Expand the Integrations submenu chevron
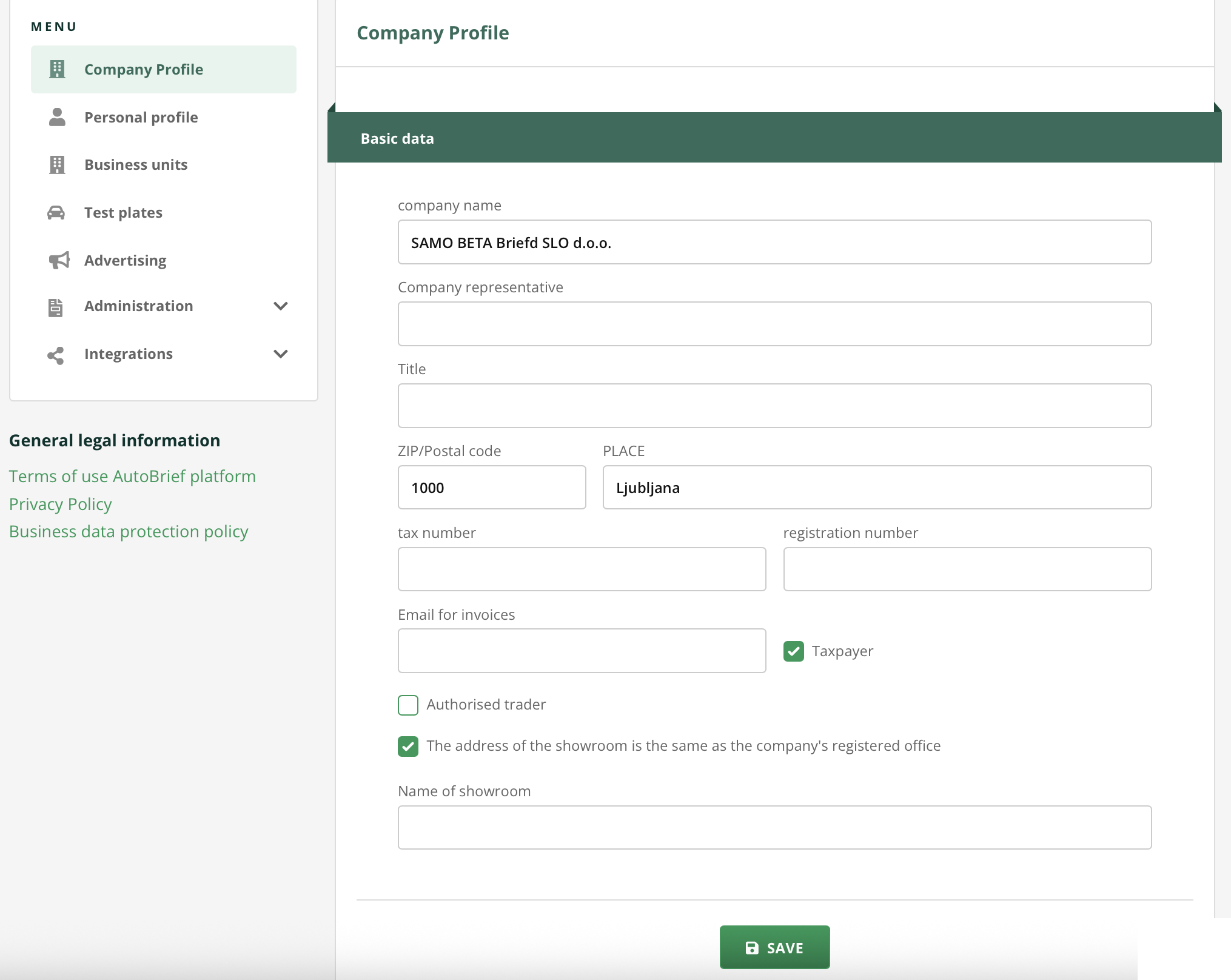The image size is (1231, 980). pyautogui.click(x=280, y=354)
